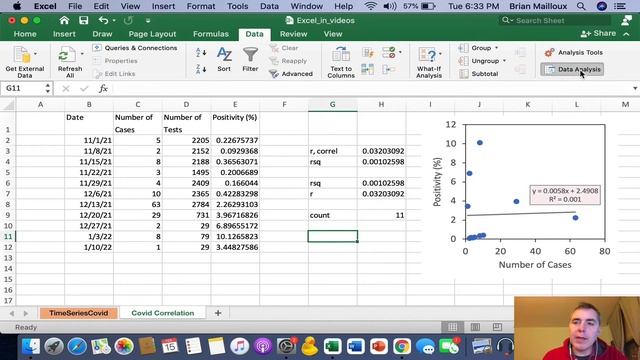Expand Data Validation dropdown arrow
Viewport: 640px width, 360px height.
click(x=400, y=52)
